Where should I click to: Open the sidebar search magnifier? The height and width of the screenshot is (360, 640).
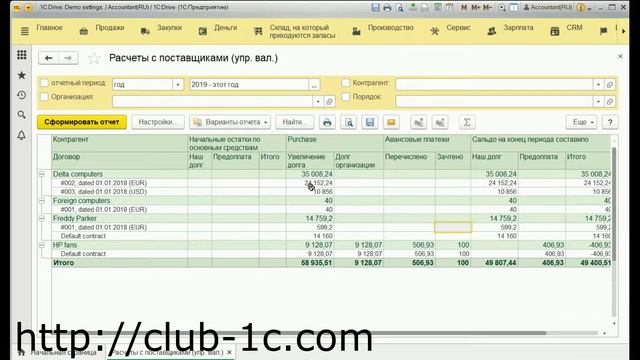[22, 115]
